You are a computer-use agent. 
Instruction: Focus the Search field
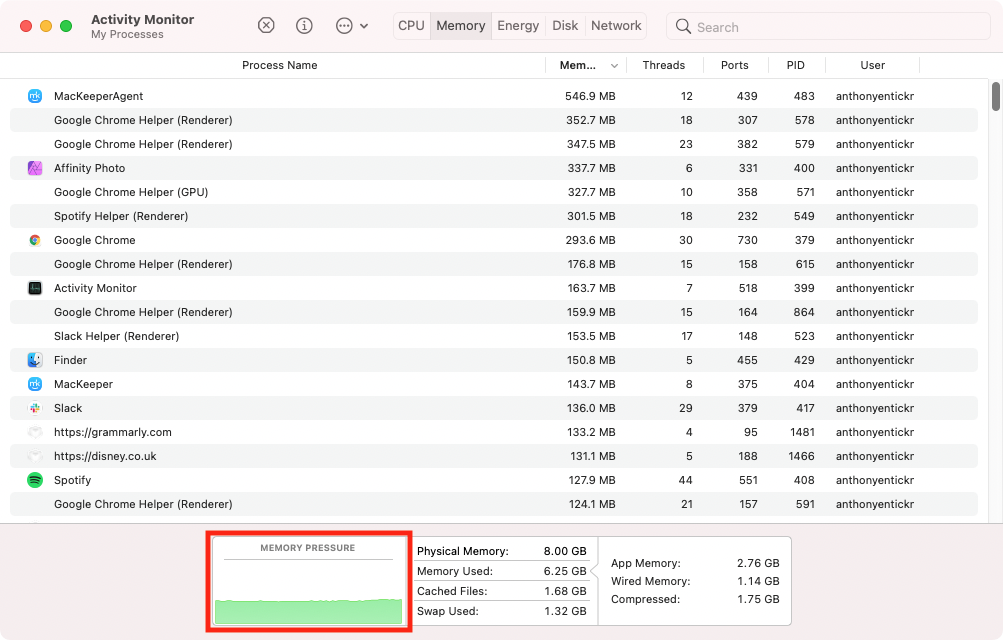pyautogui.click(x=828, y=26)
